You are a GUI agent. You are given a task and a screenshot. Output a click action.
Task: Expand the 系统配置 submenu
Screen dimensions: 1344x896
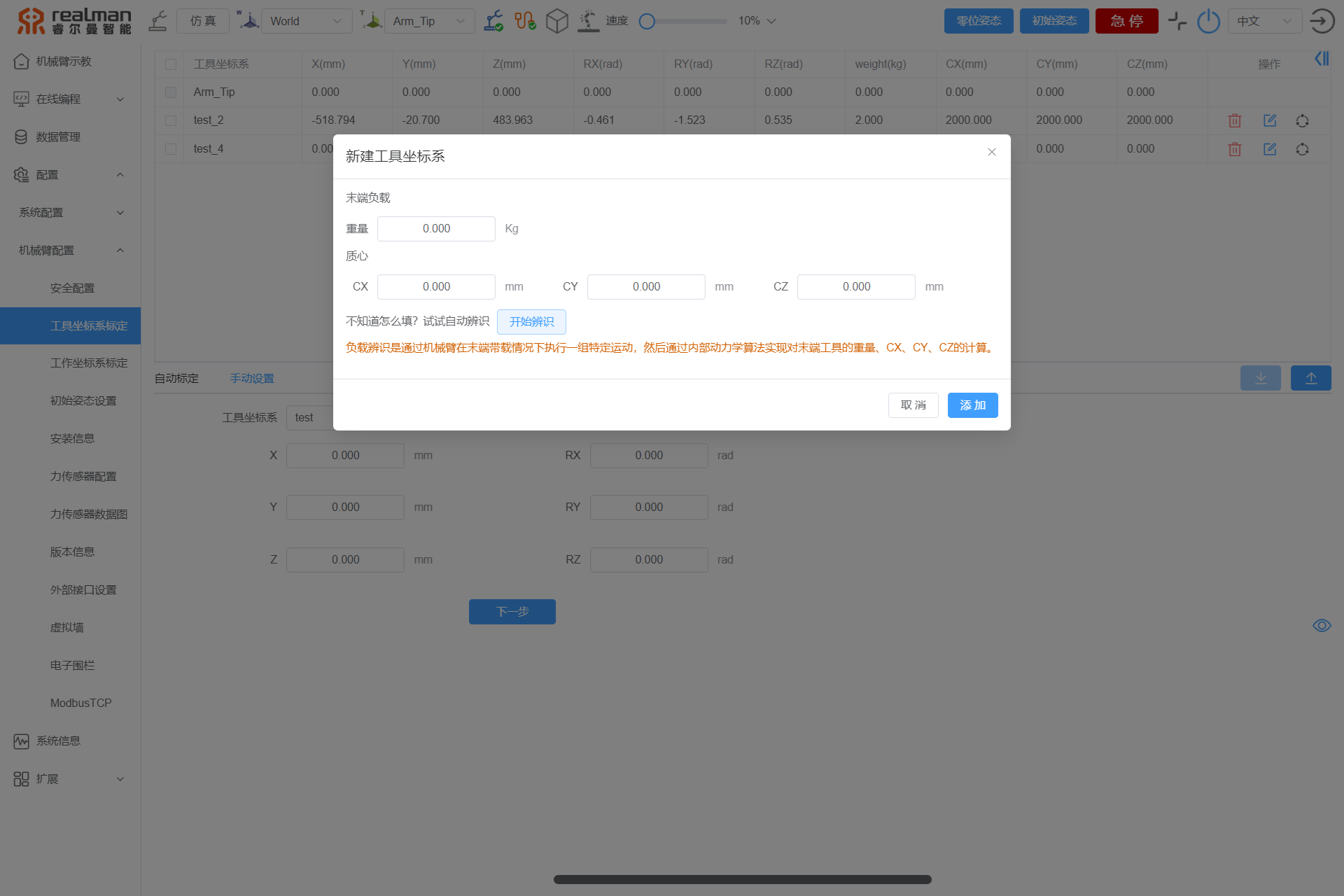pos(70,213)
